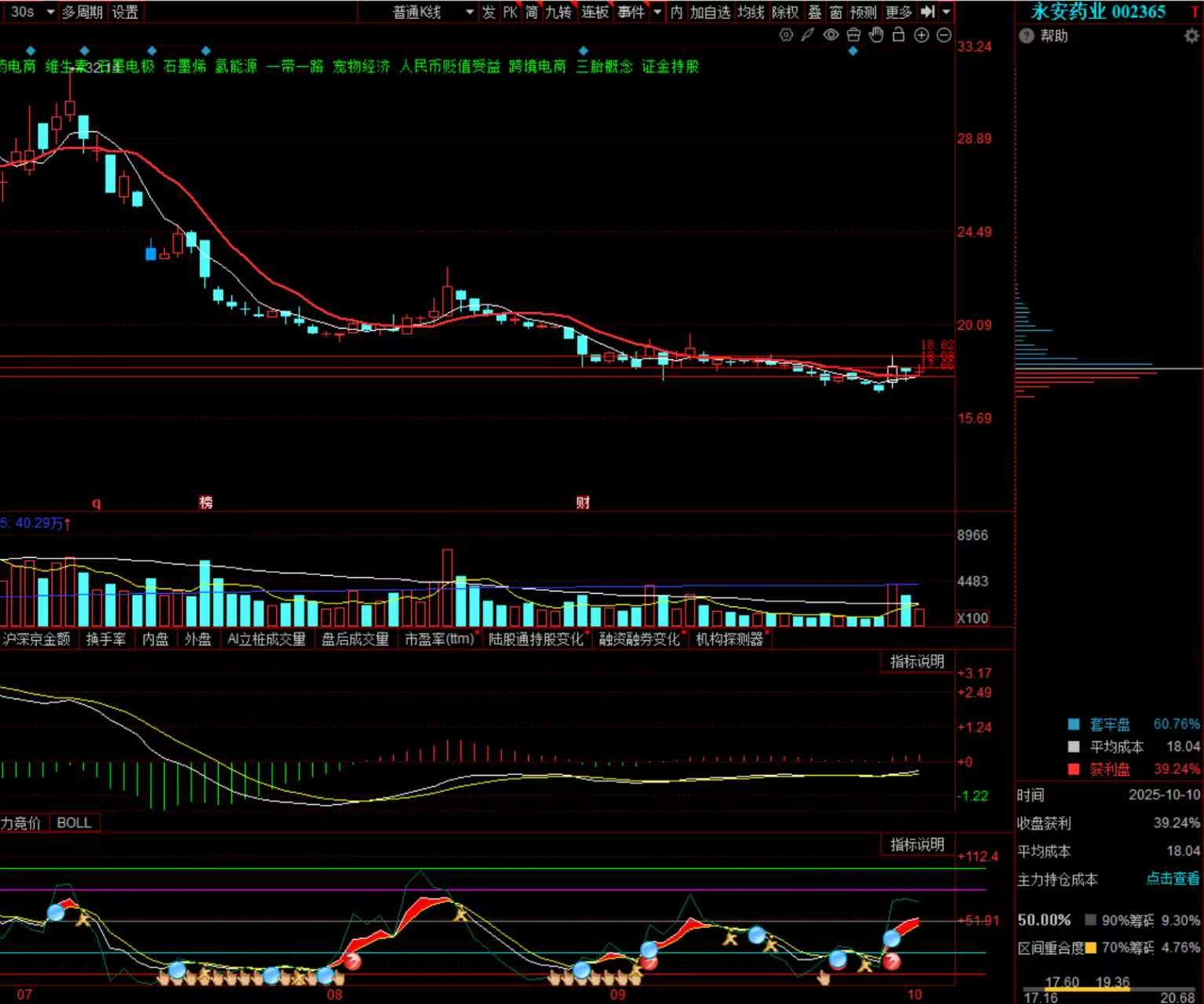Toggle the 简 simplified view button
This screenshot has width=1204, height=1004.
pyautogui.click(x=532, y=12)
